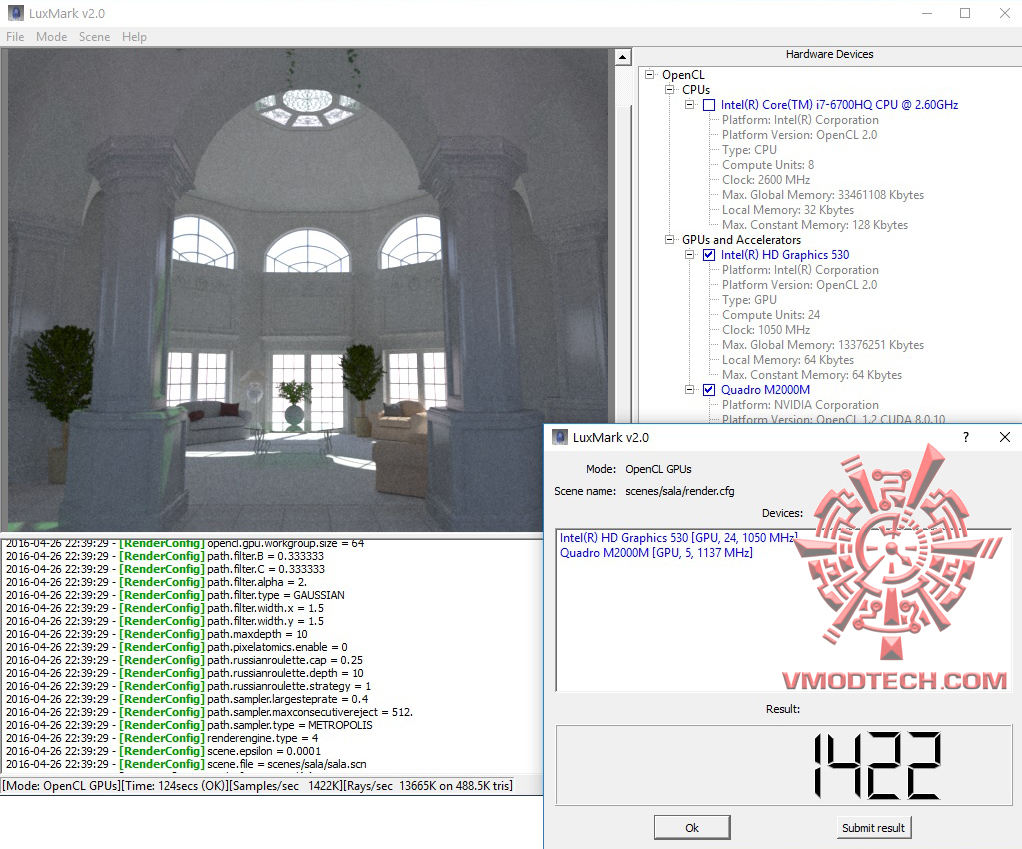Click 'Platform: NVIDIA Corporation' tree row
Screen dimensions: 1022x849
[800, 405]
